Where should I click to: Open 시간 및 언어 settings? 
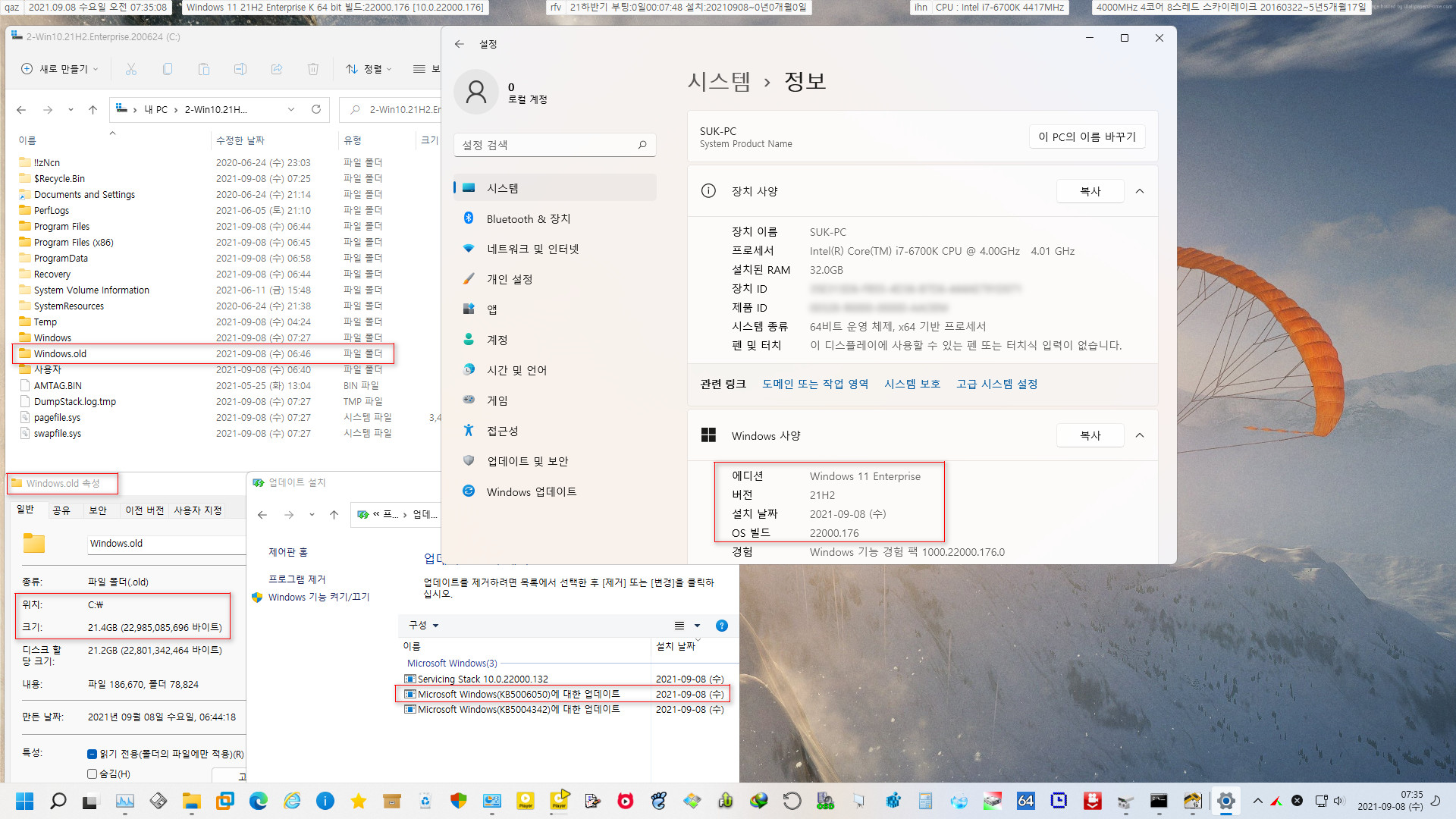pos(555,370)
